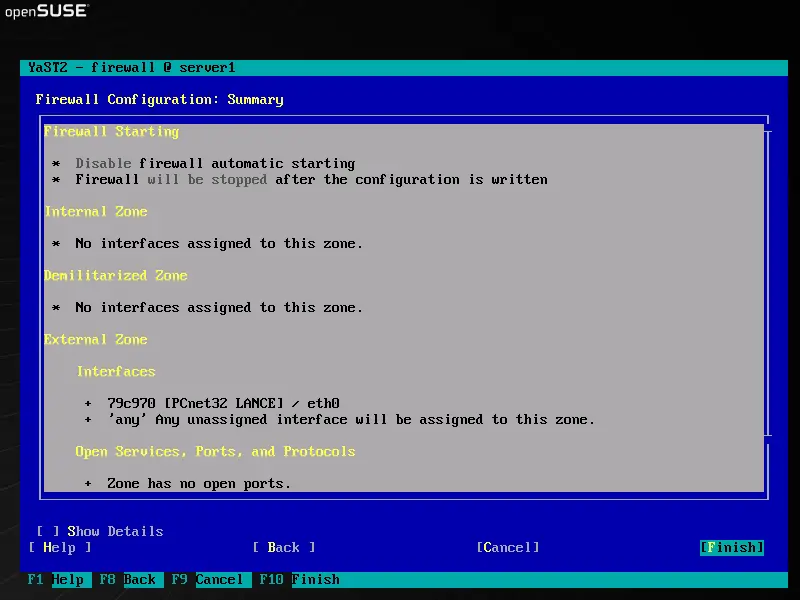Viewport: 800px width, 600px height.
Task: Select the Firewall Starting section heading
Action: pyautogui.click(x=111, y=131)
